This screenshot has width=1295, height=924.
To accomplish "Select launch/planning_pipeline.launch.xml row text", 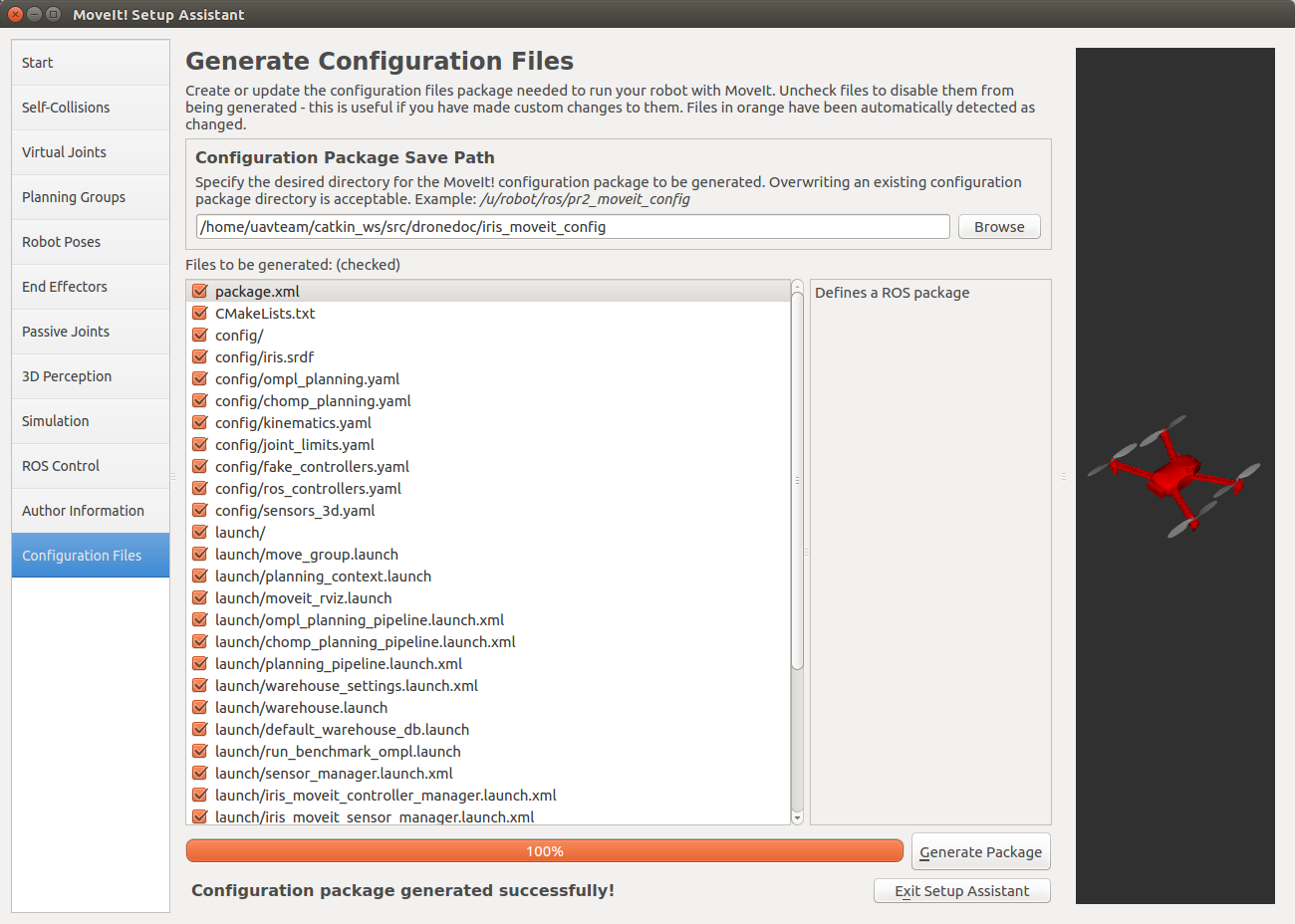I will [339, 664].
